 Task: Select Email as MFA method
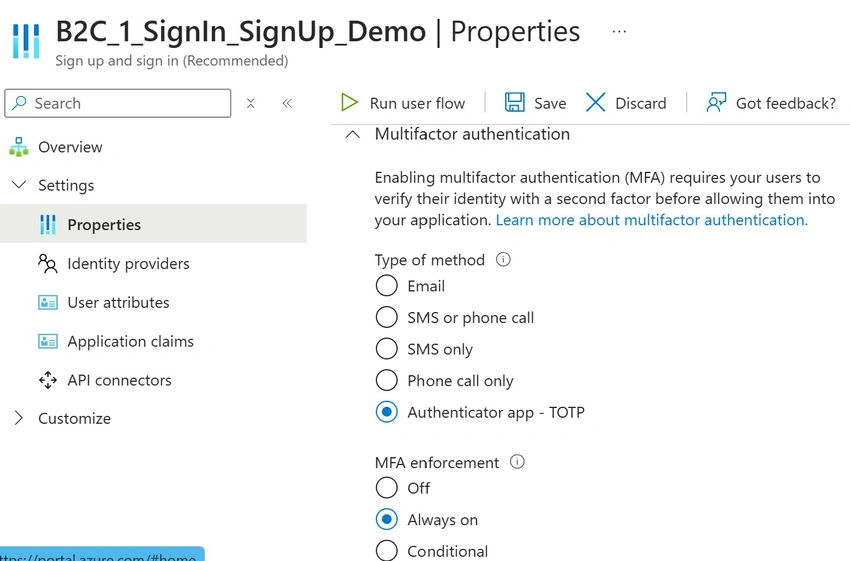(x=387, y=286)
